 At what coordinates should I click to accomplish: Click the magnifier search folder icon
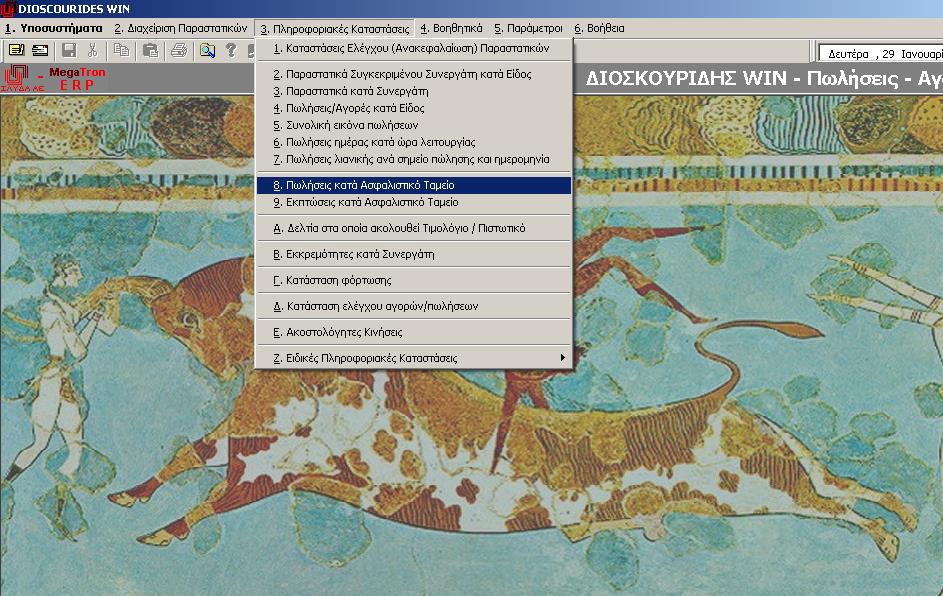click(x=207, y=50)
